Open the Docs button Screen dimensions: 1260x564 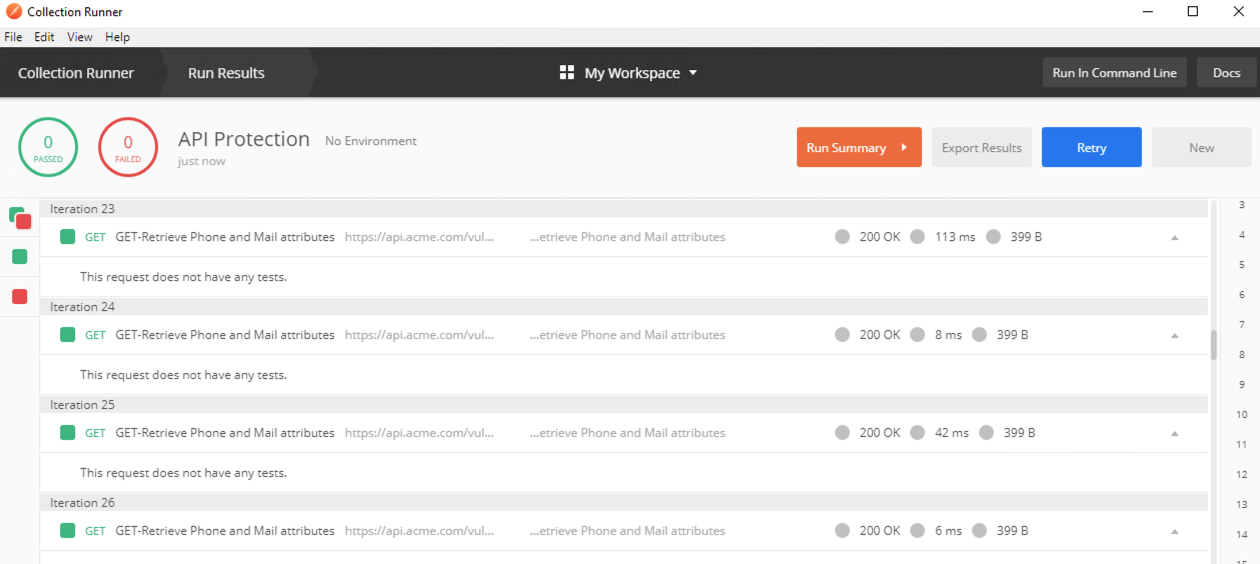[1226, 73]
